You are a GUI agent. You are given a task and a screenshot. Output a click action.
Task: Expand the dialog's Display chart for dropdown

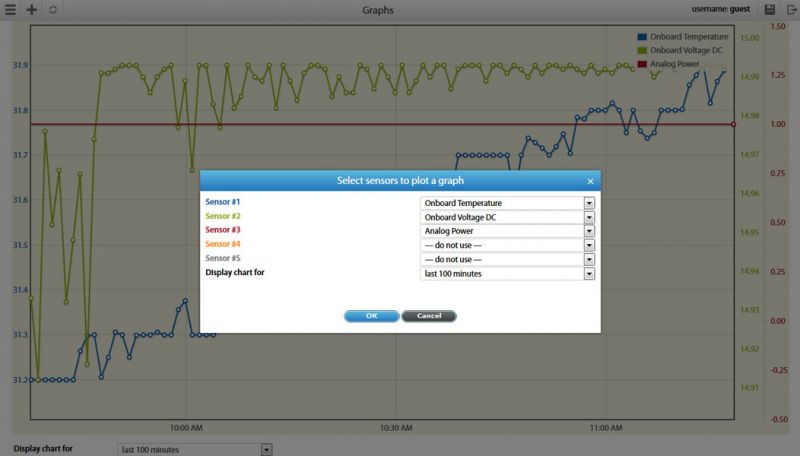(508, 272)
